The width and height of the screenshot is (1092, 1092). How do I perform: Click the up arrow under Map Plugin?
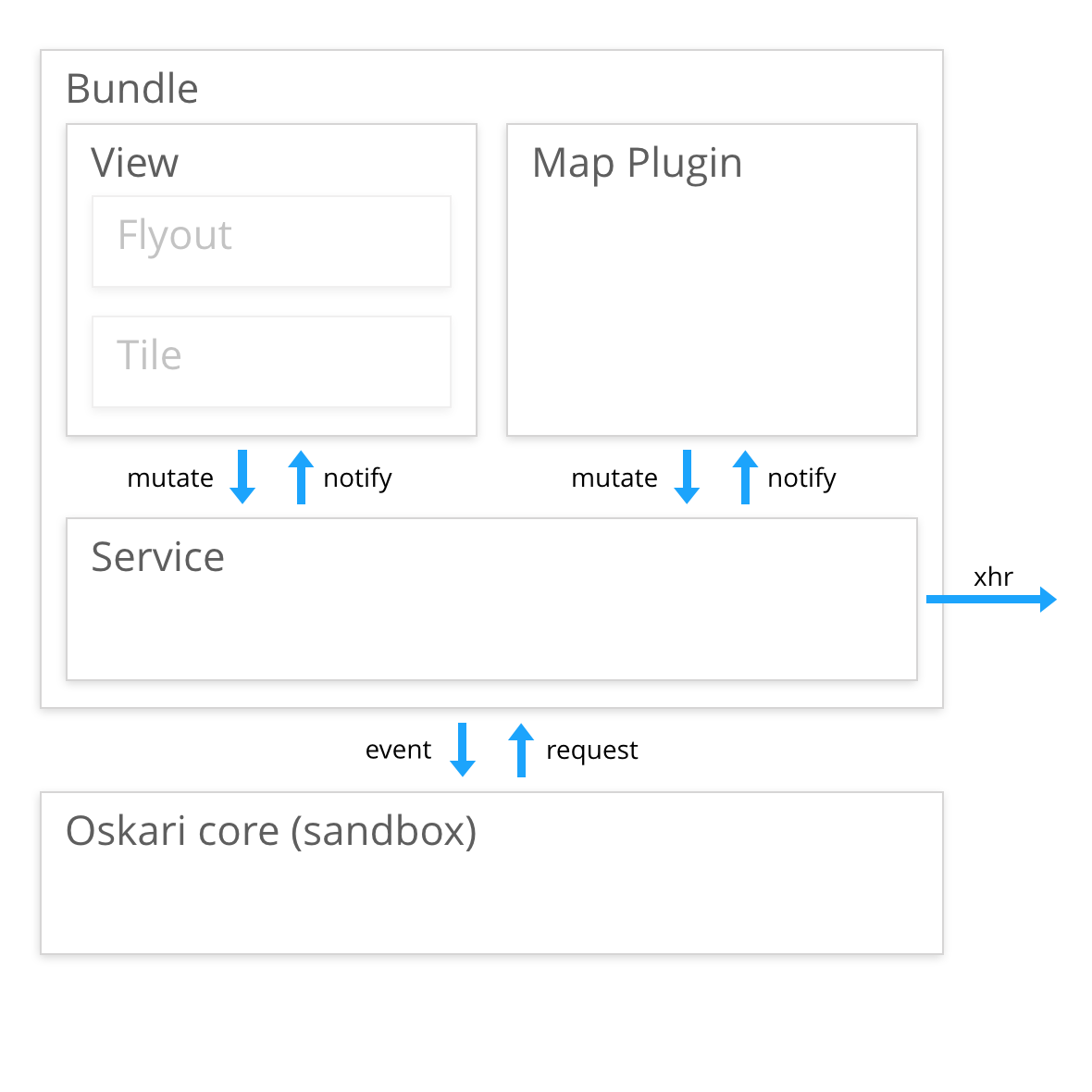(745, 477)
